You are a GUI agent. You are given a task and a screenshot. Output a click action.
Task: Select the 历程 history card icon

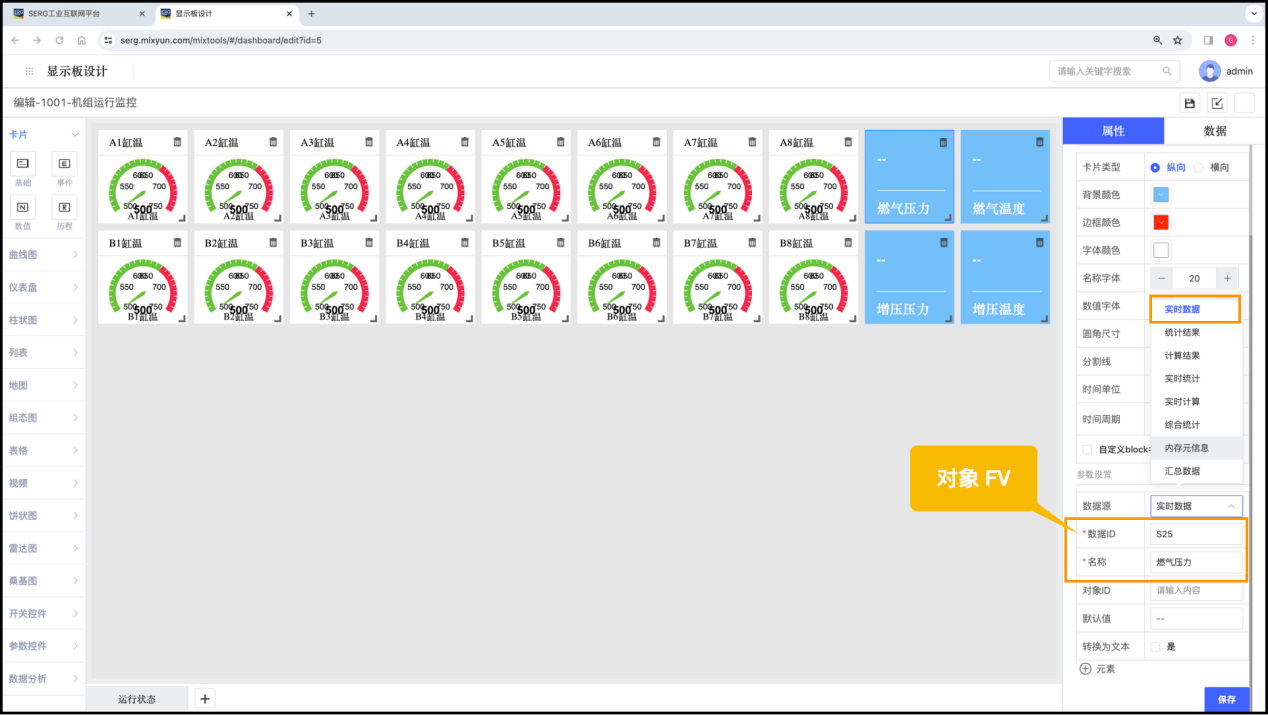(64, 207)
